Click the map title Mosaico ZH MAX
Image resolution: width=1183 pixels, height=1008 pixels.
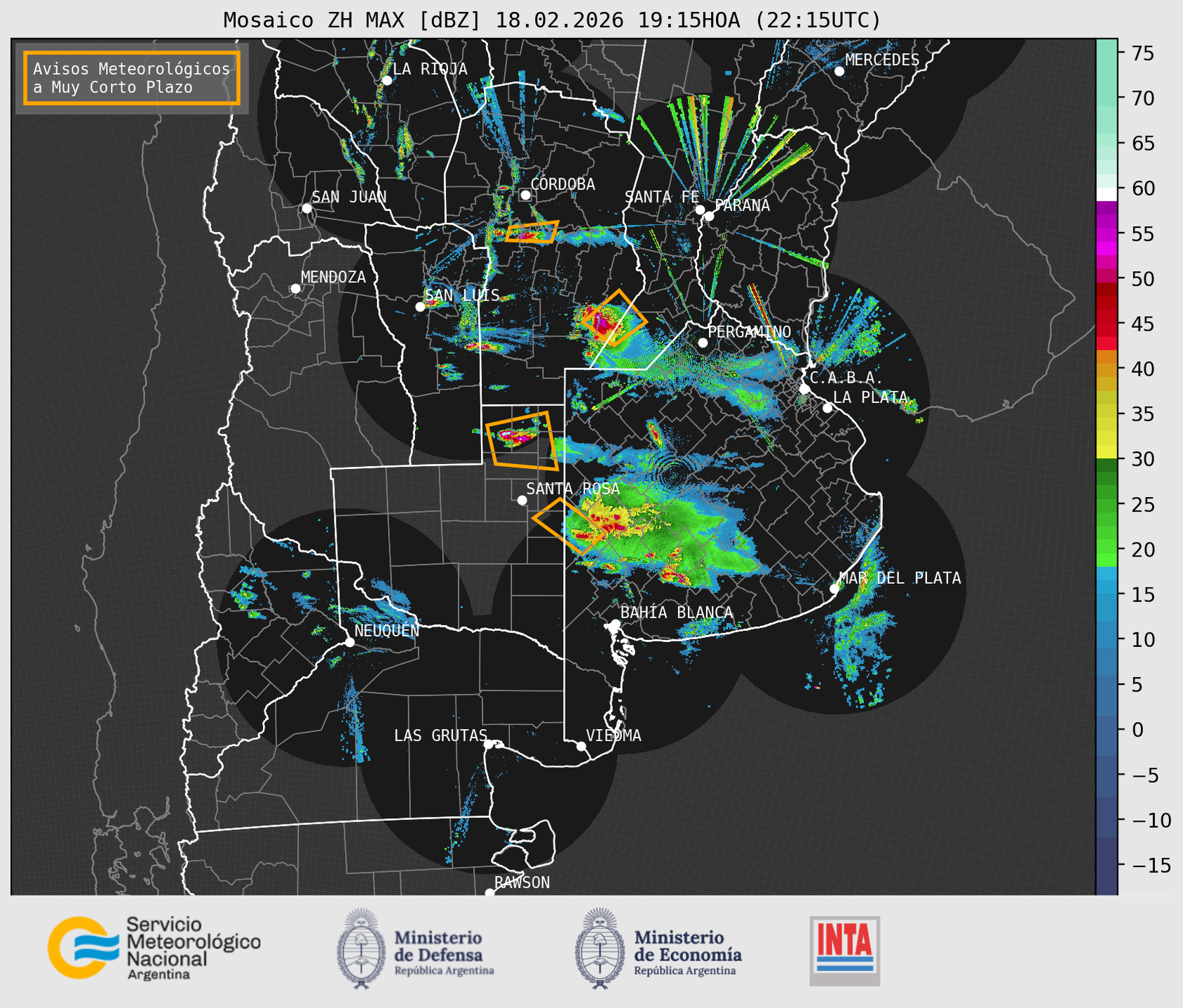pos(551,20)
